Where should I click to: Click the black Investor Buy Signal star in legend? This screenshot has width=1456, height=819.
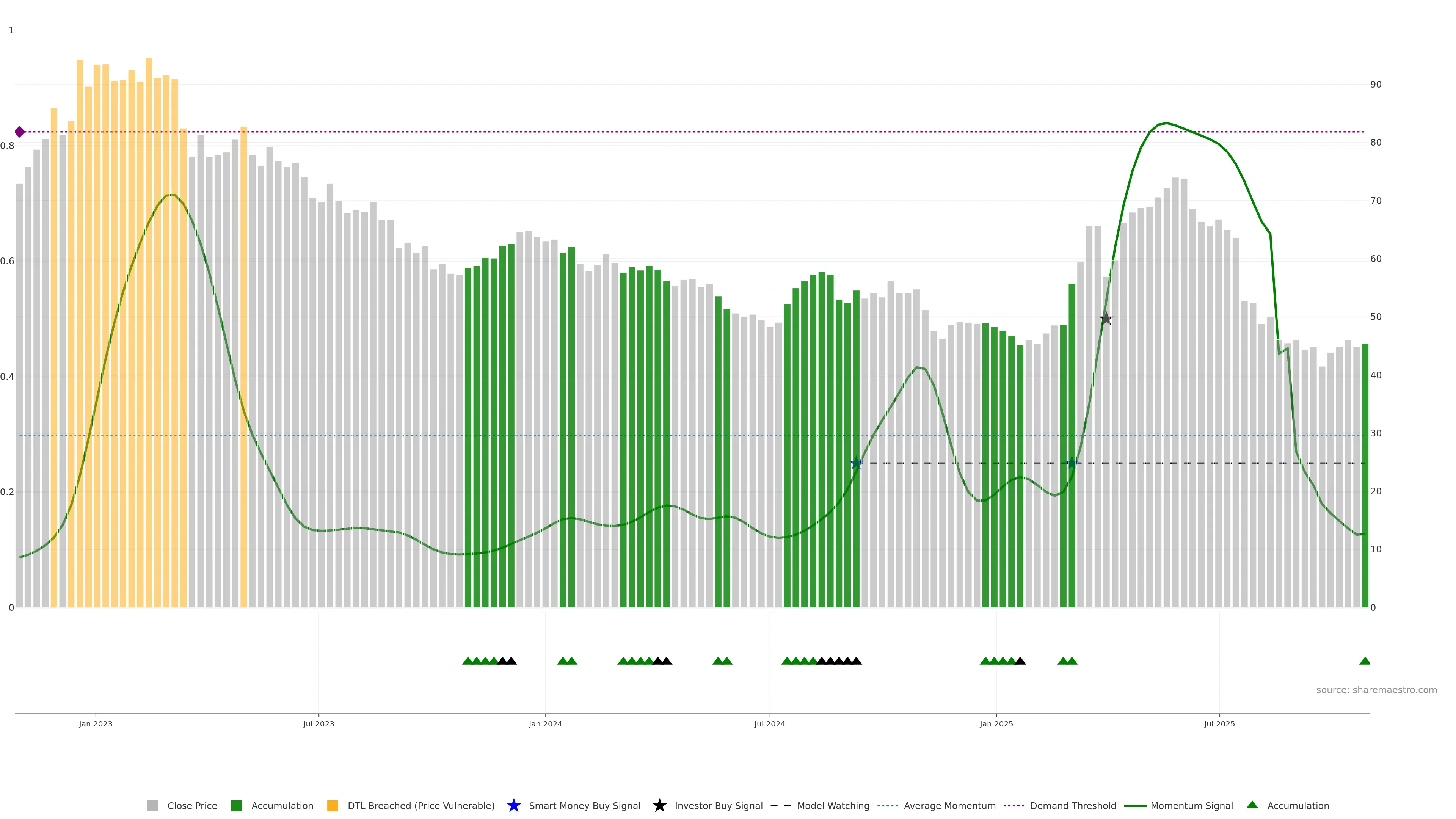[x=659, y=805]
